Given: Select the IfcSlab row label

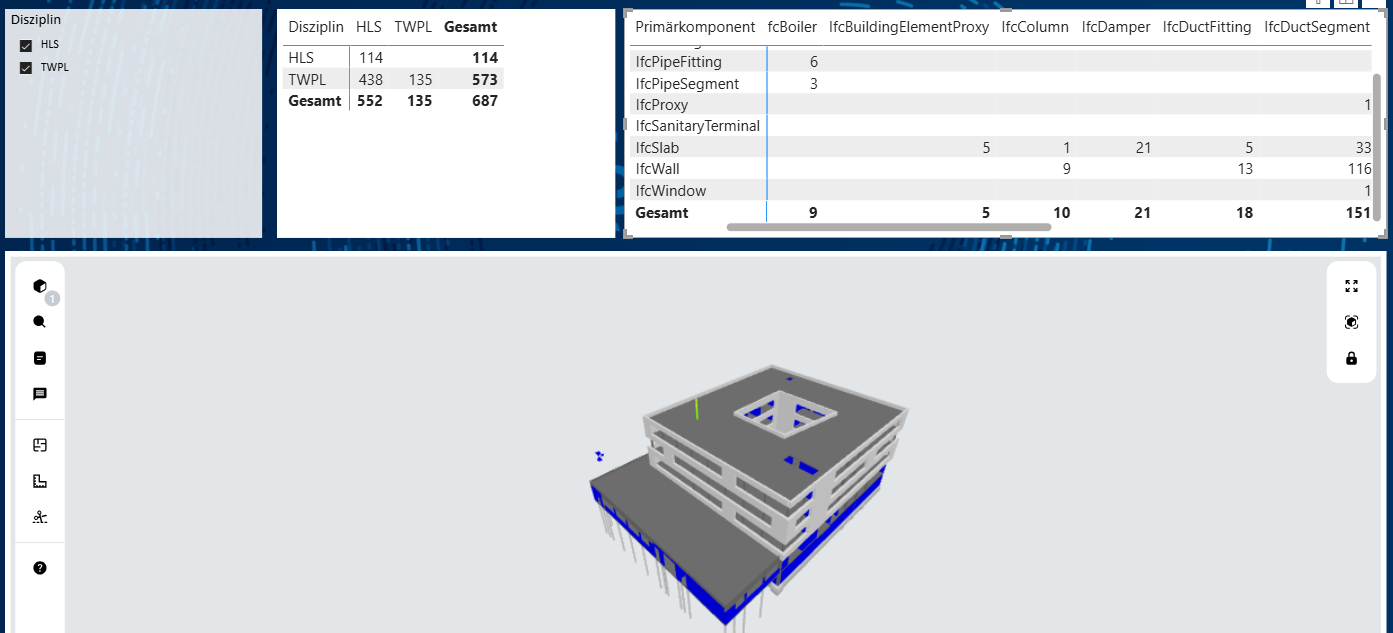Looking at the screenshot, I should pyautogui.click(x=657, y=148).
